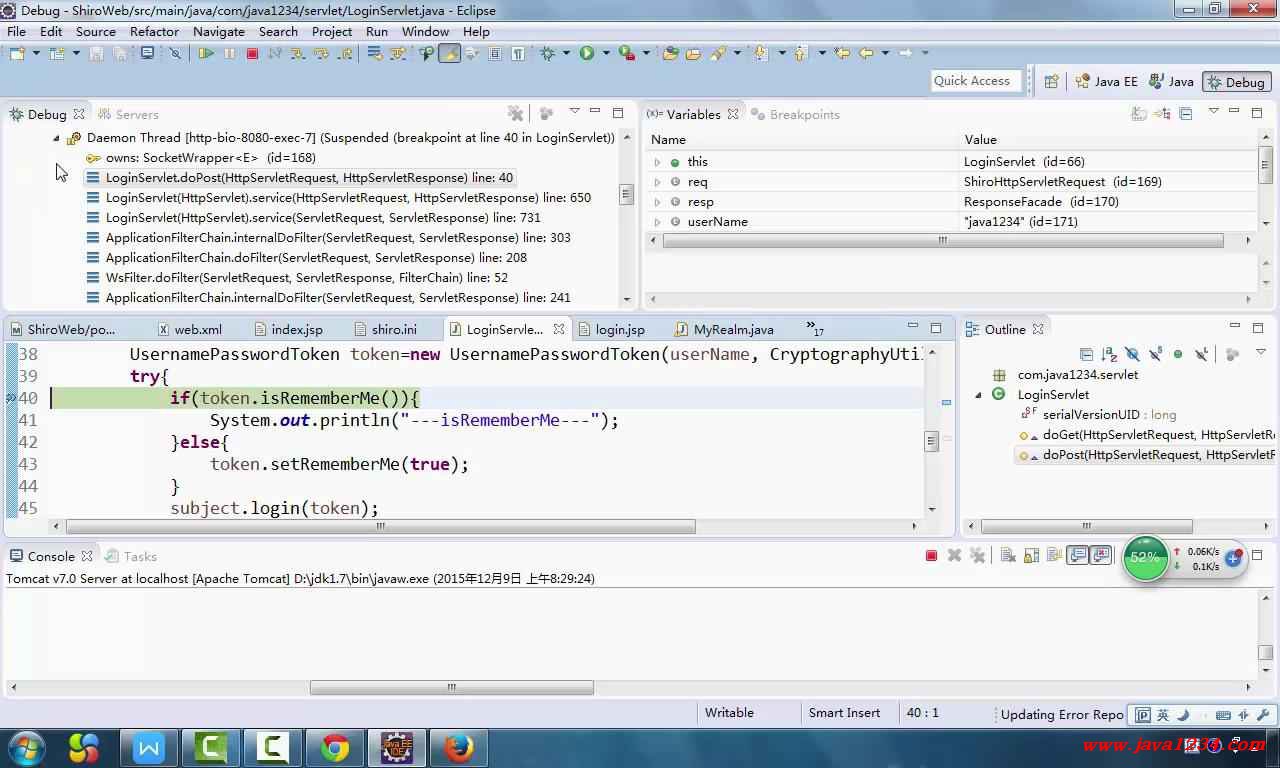
Task: Expand the 'this' variable row
Action: pyautogui.click(x=657, y=162)
